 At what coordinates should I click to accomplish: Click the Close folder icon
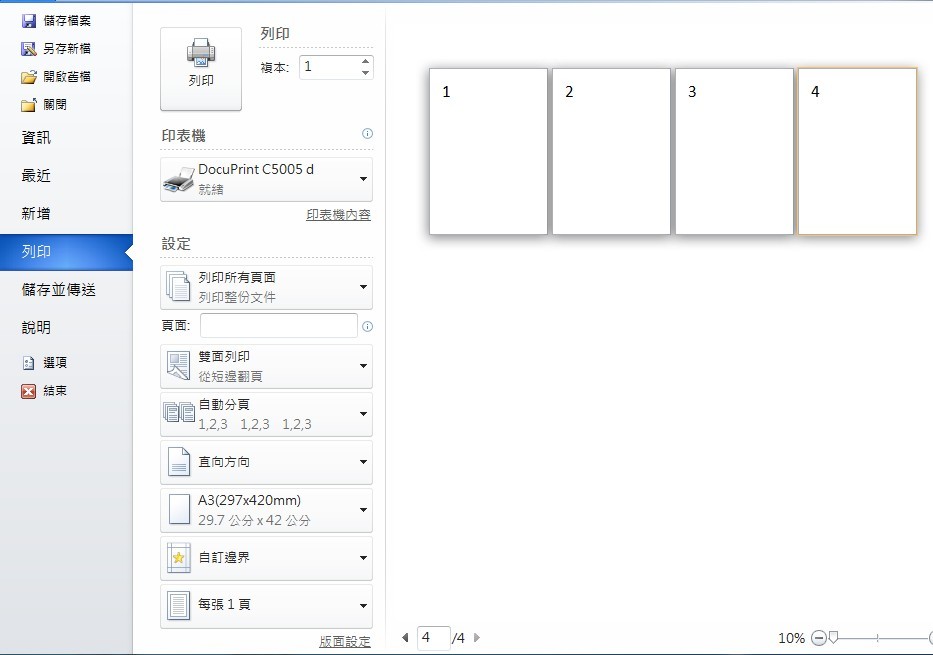(29, 105)
